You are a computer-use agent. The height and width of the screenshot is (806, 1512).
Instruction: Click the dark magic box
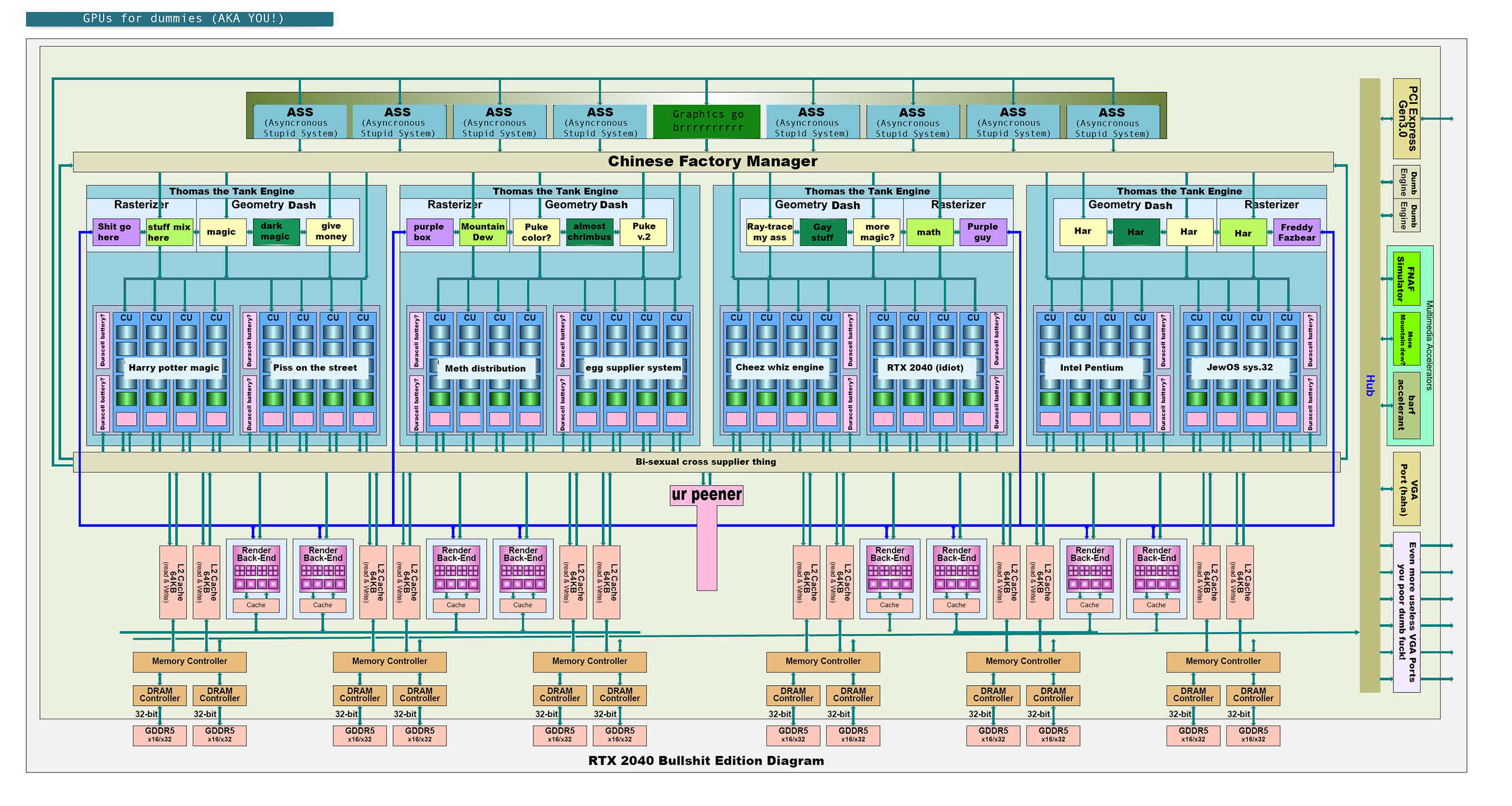point(275,231)
